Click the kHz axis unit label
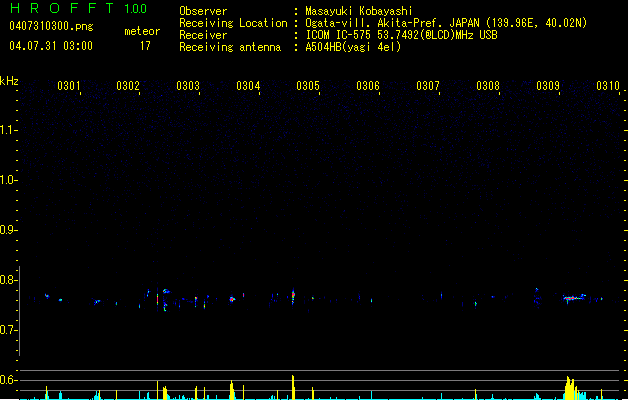629x400 pixels. pyautogui.click(x=9, y=81)
